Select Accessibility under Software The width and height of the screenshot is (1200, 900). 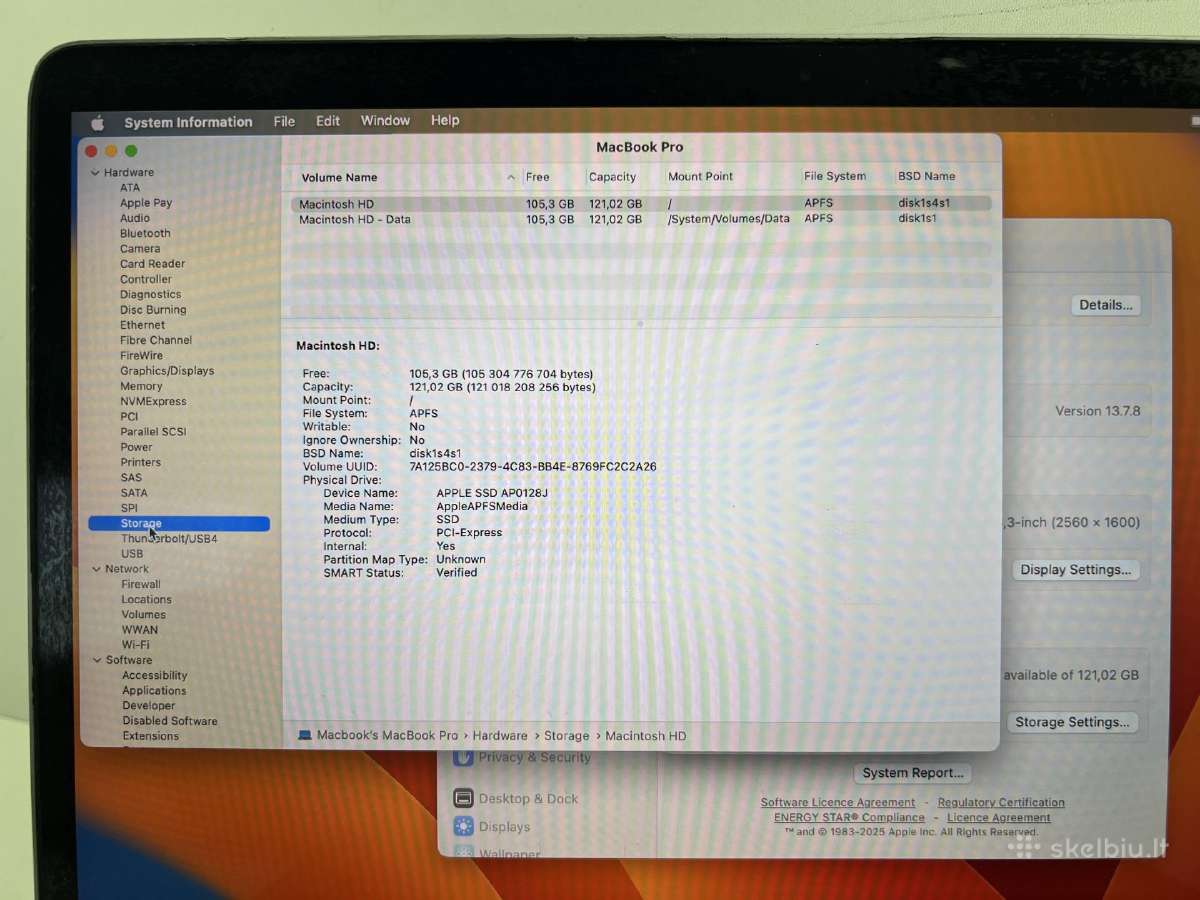tap(155, 676)
